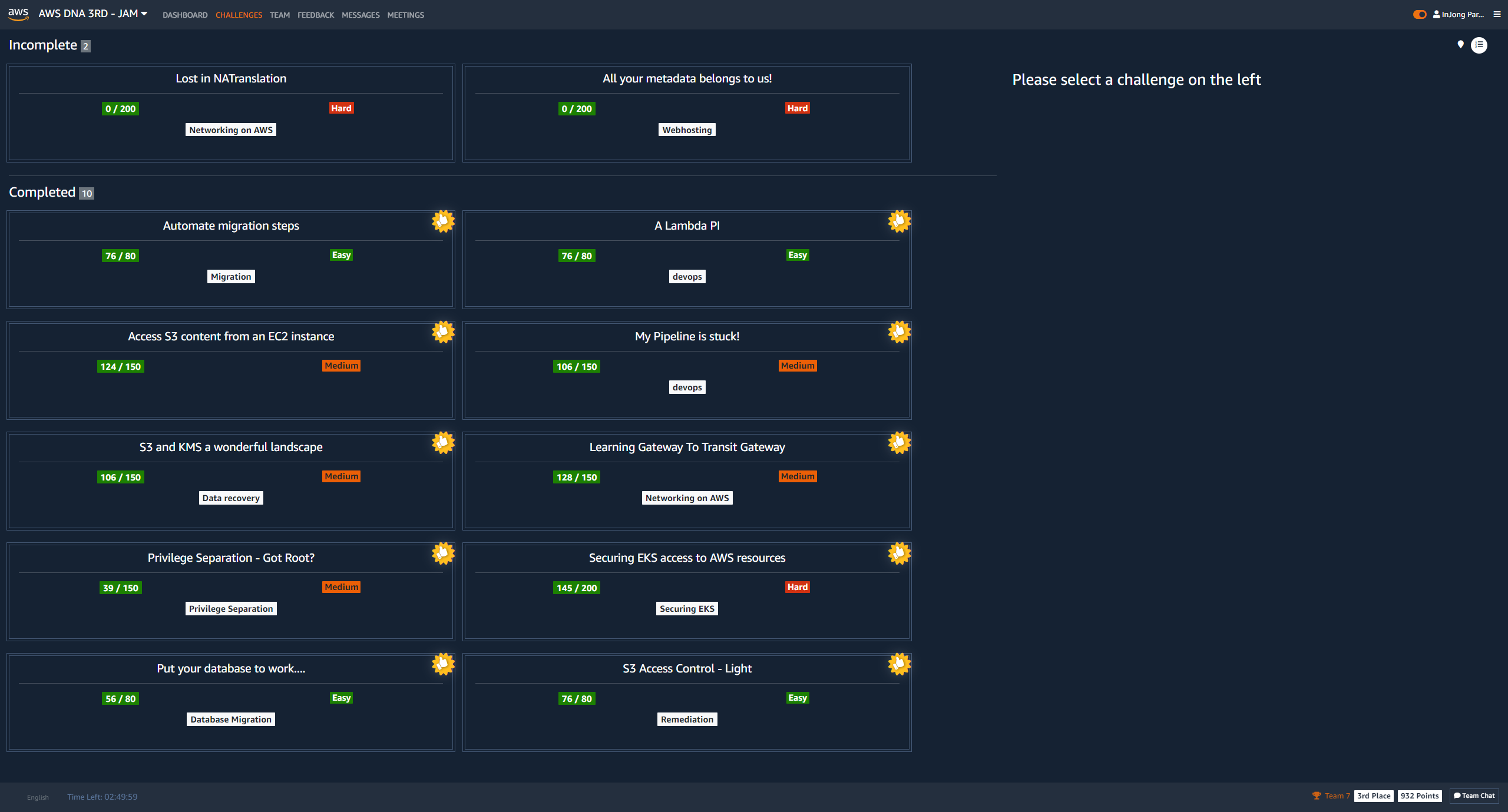Screen dimensions: 1508x812
Task: Click the English language selector
Action: [38, 797]
